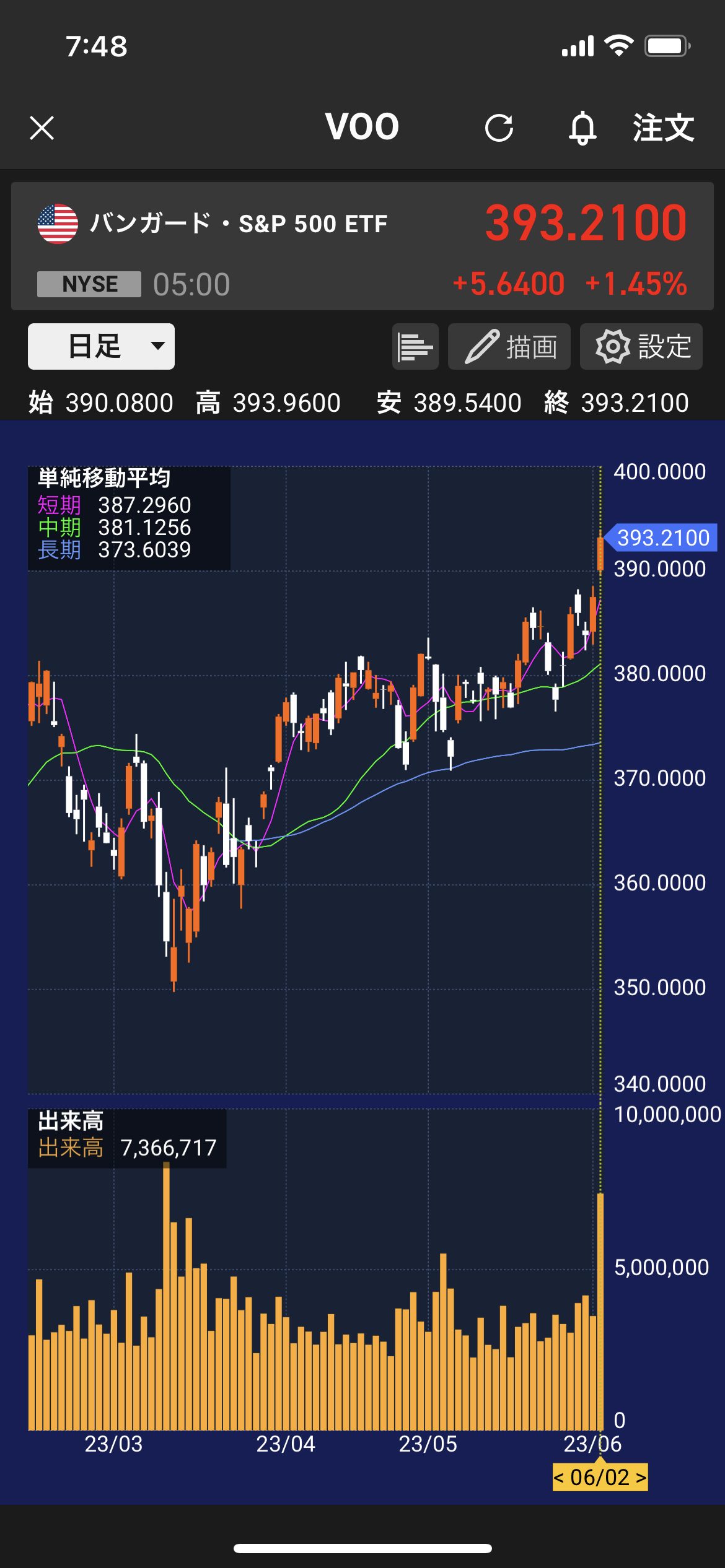This screenshot has width=725, height=1568.
Task: Tap the 注文 order button
Action: (663, 128)
